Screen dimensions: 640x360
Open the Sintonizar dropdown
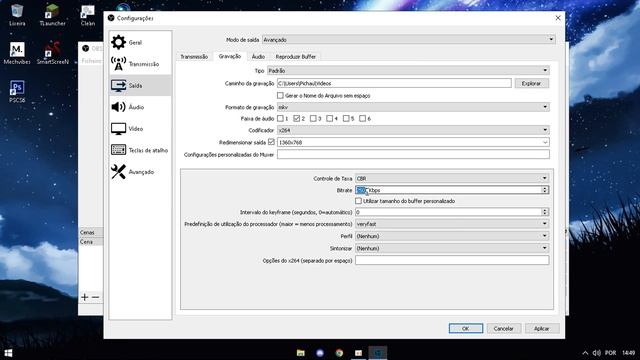452,248
